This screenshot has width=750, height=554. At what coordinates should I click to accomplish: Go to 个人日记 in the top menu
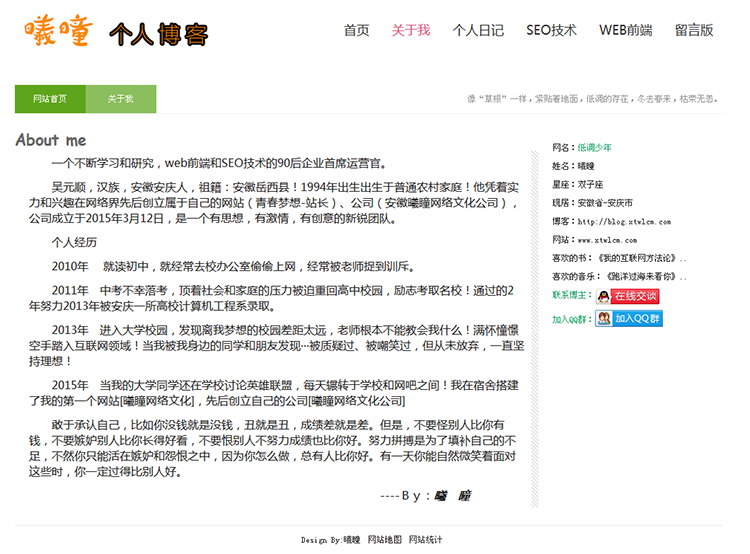pos(478,30)
